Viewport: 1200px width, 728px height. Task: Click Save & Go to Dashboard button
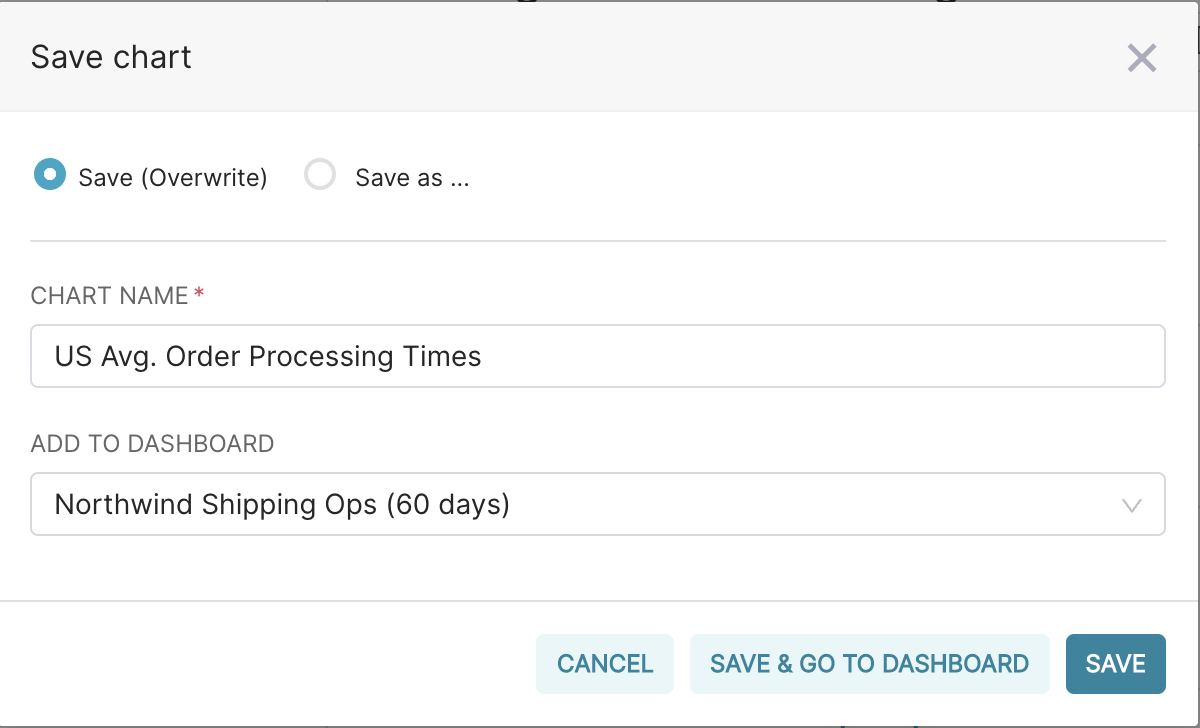tap(869, 664)
